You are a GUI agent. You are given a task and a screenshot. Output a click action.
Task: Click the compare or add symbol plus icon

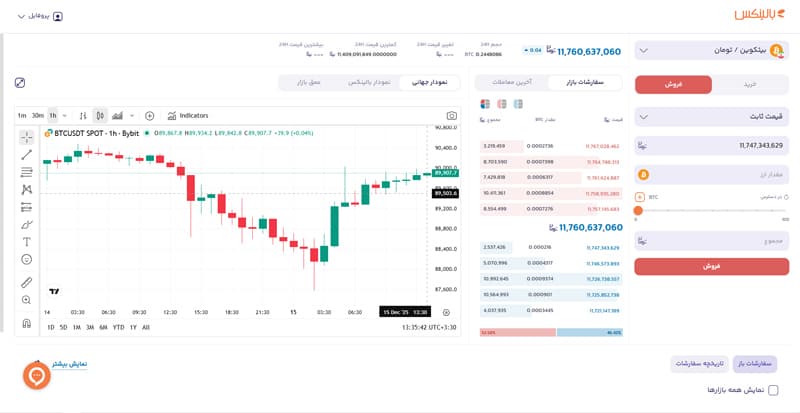tap(149, 116)
